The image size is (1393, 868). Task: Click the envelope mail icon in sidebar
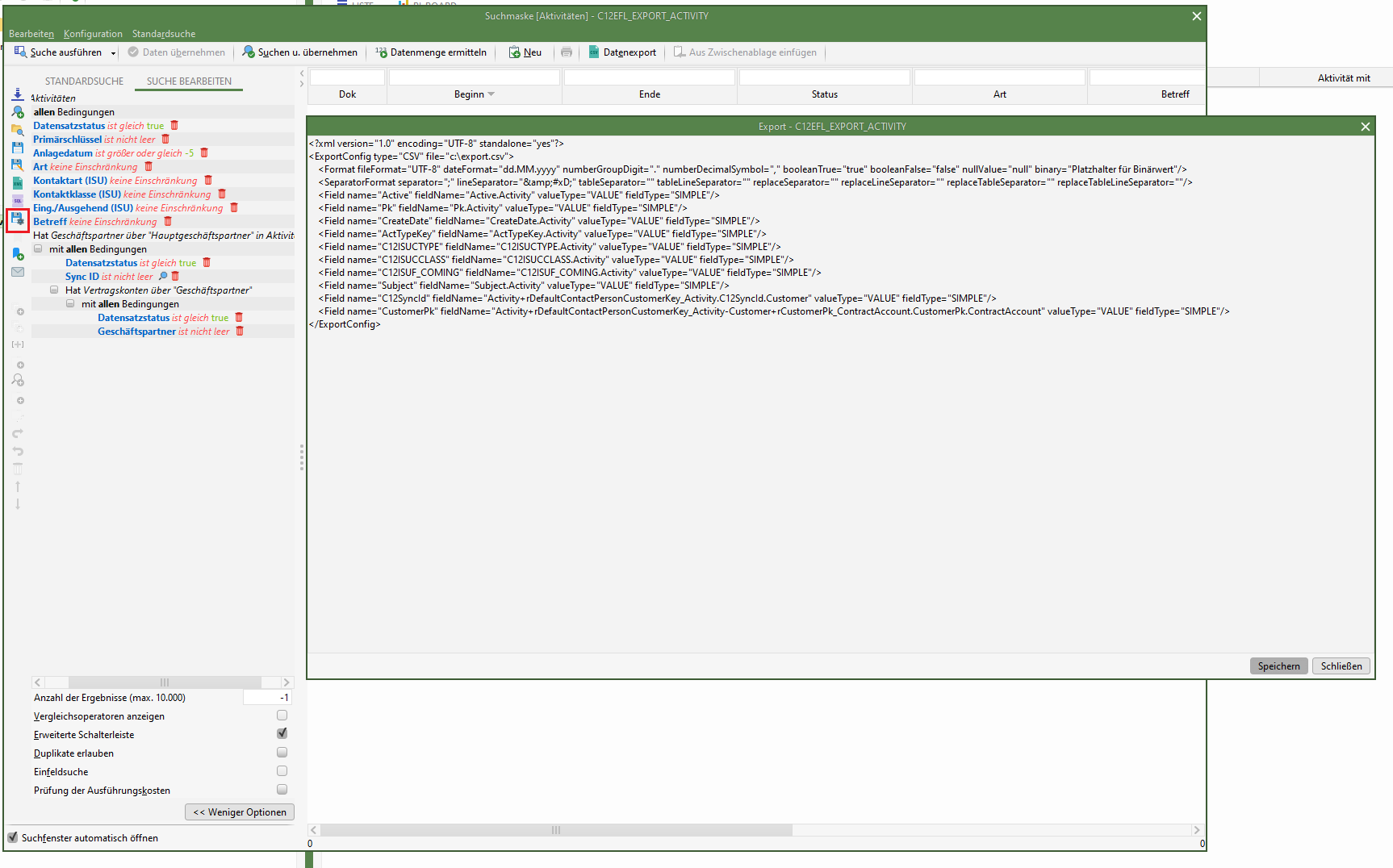pyautogui.click(x=18, y=272)
